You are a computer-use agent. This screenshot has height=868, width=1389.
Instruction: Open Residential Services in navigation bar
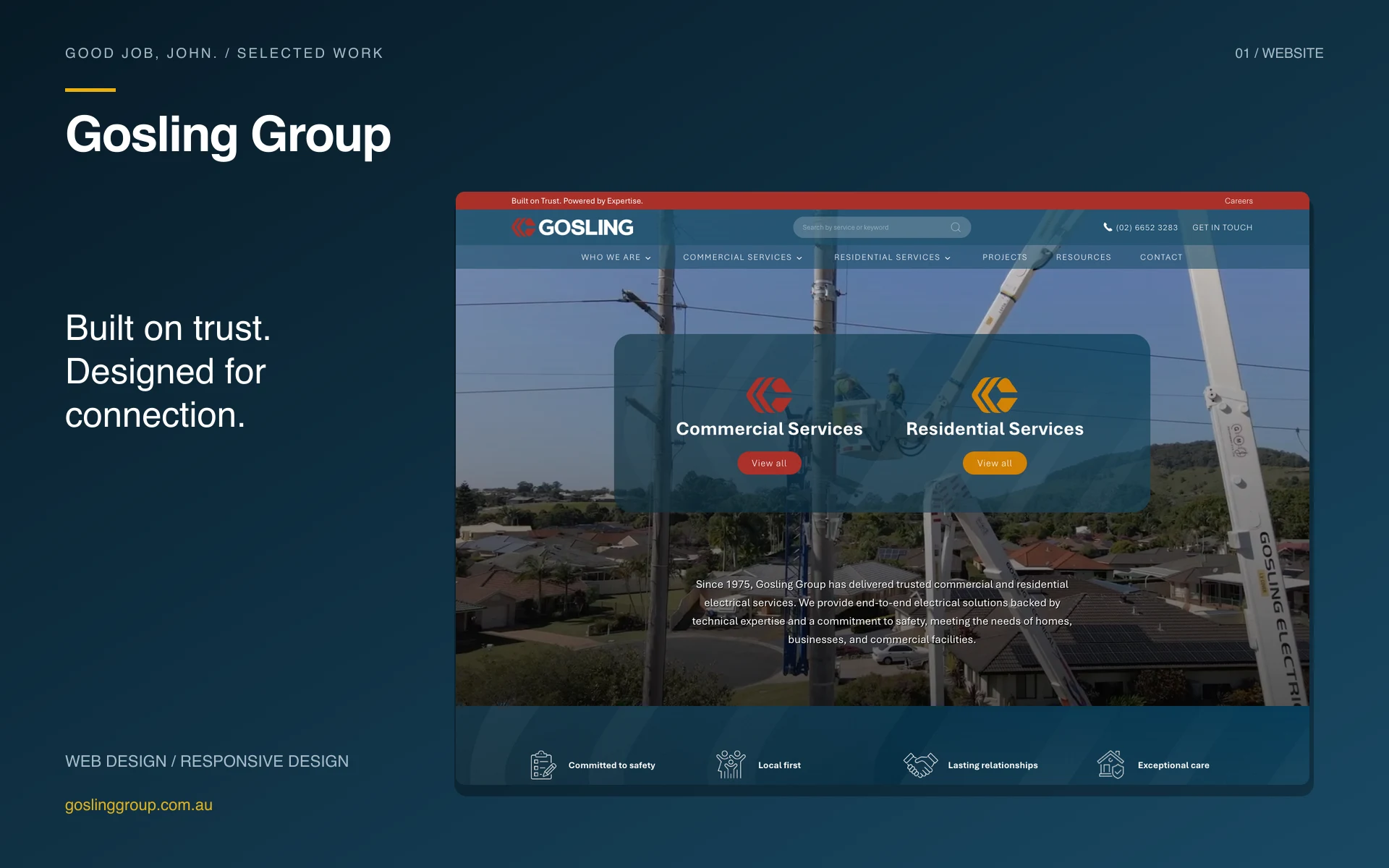pos(887,258)
